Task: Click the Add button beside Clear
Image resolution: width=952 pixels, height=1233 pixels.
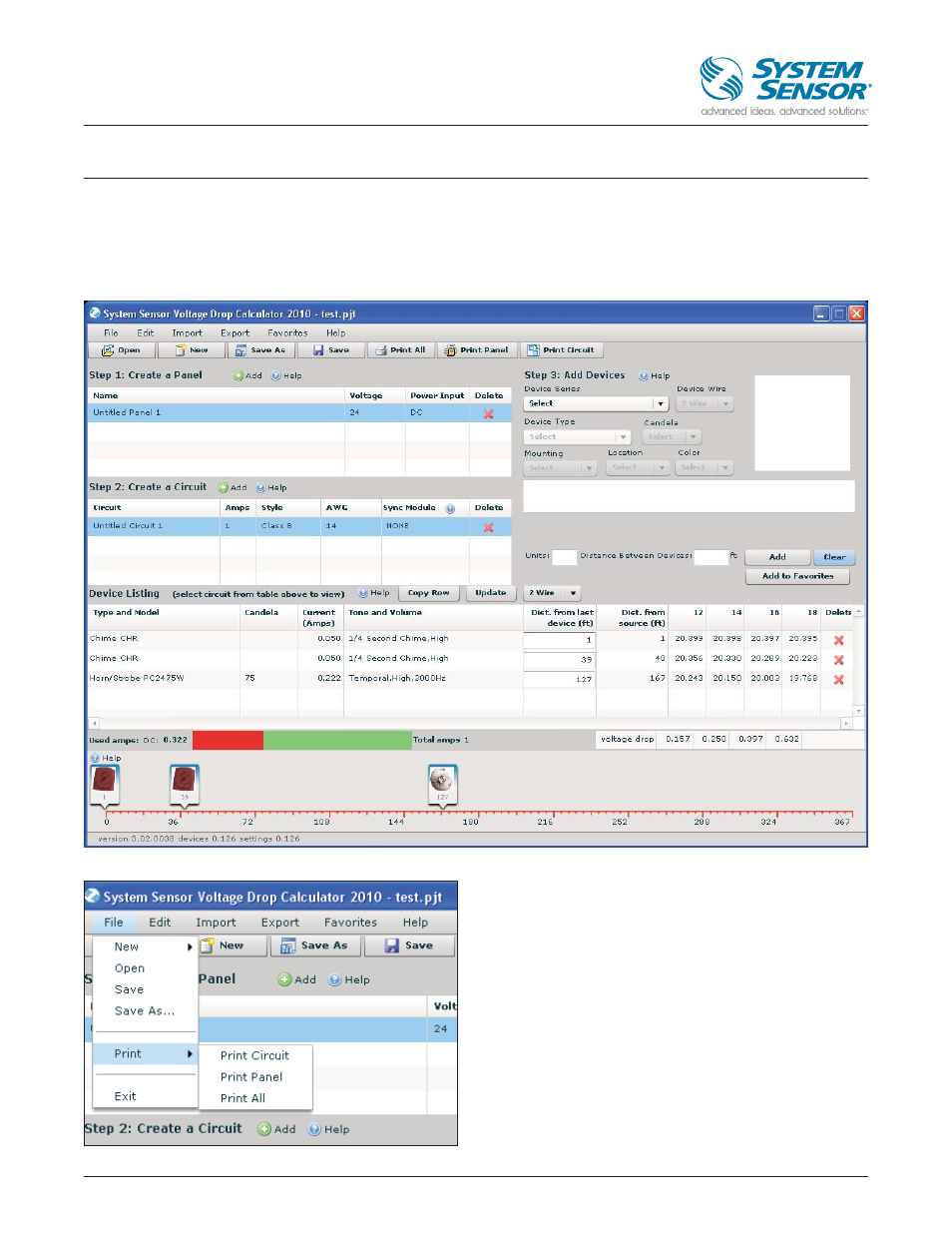Action: pyautogui.click(x=777, y=557)
